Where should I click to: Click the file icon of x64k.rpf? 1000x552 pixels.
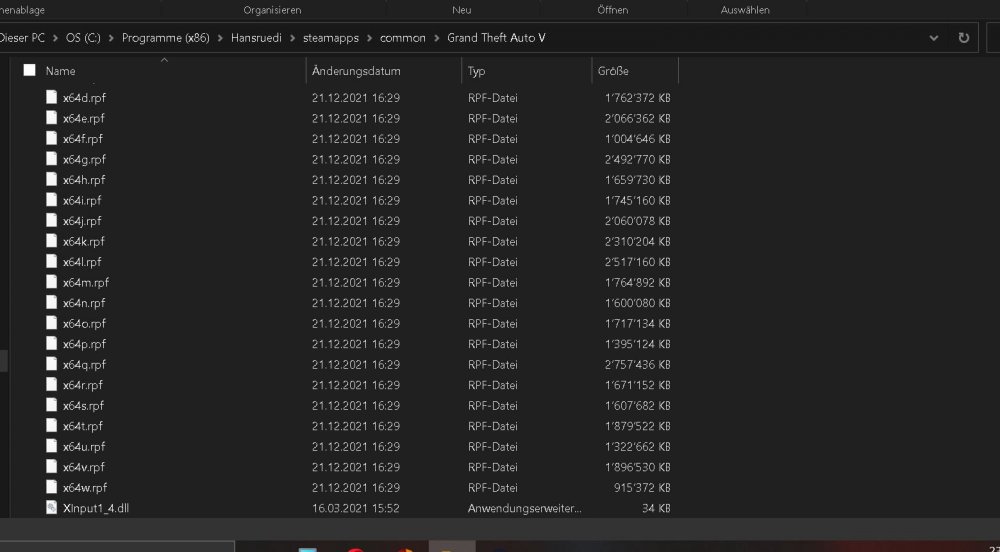(52, 241)
